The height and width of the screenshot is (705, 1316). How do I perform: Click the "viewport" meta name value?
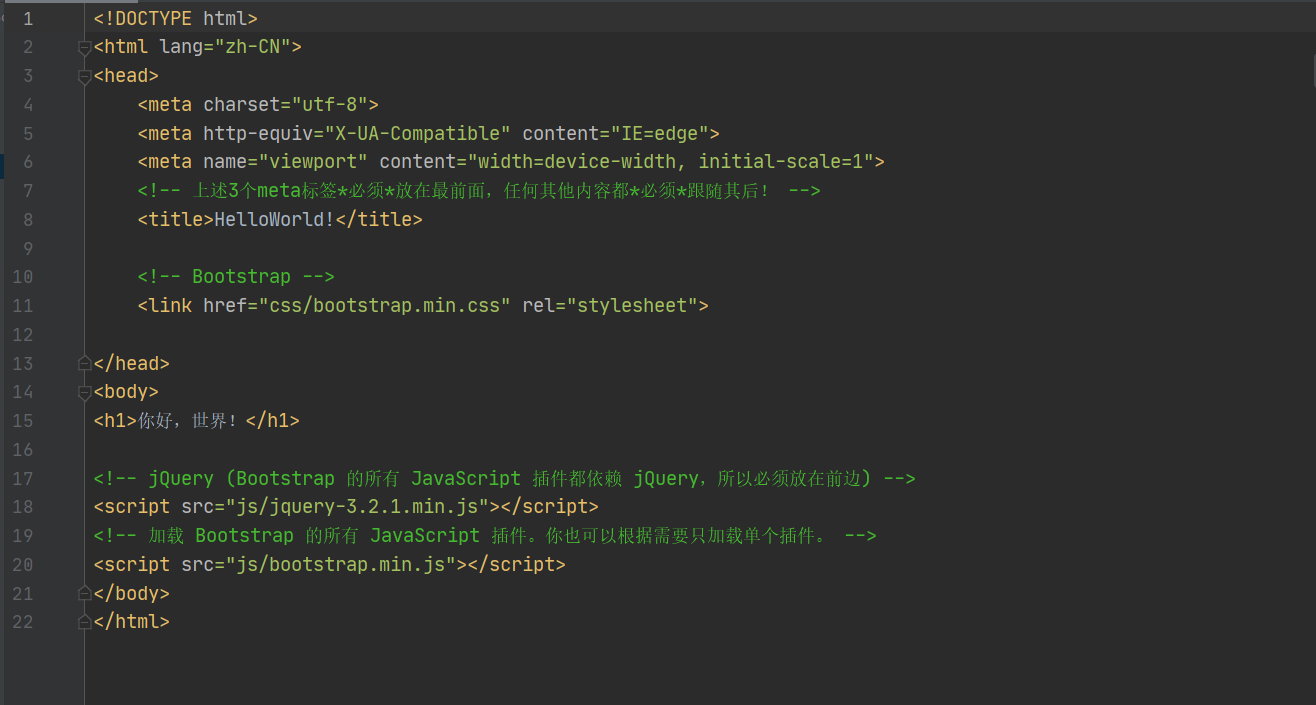(x=313, y=162)
